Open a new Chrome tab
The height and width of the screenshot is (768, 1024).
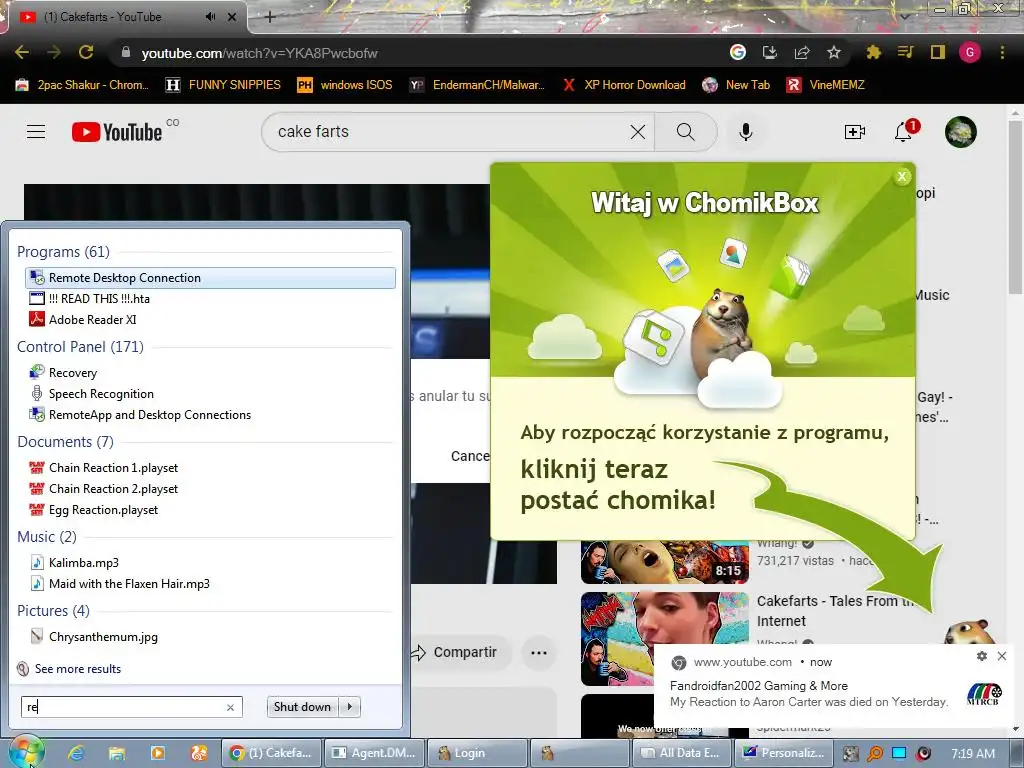click(x=270, y=18)
